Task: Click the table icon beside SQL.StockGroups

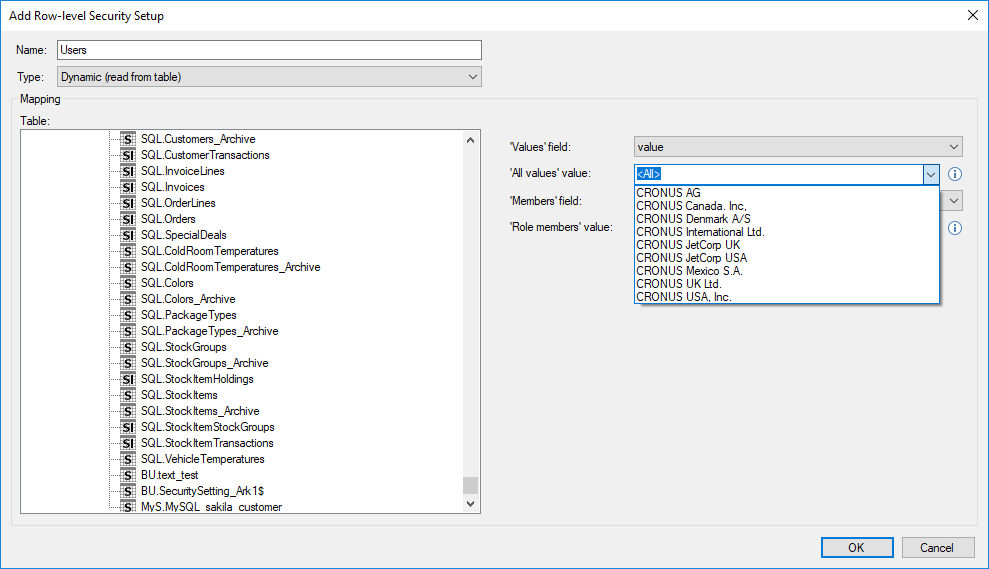Action: 128,347
